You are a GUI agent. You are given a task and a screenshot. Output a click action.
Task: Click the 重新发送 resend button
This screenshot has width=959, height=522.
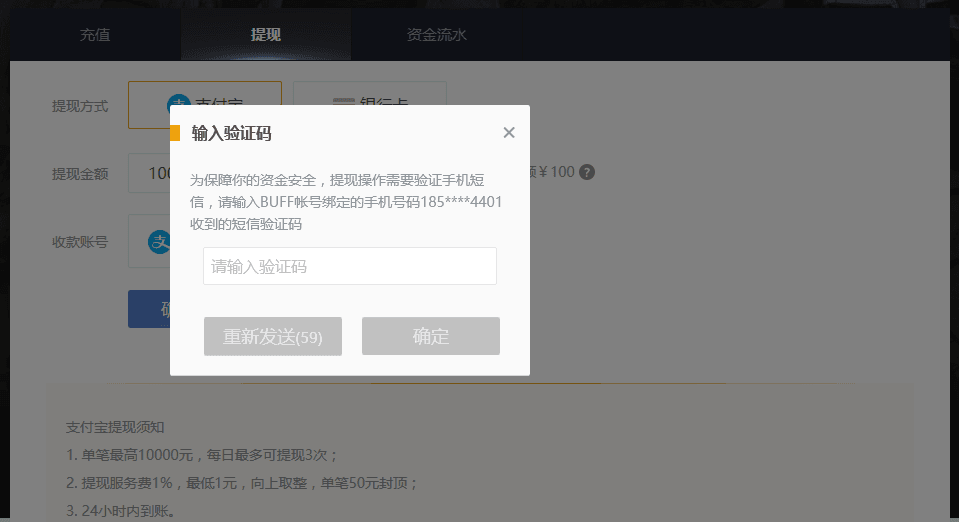[x=273, y=336]
